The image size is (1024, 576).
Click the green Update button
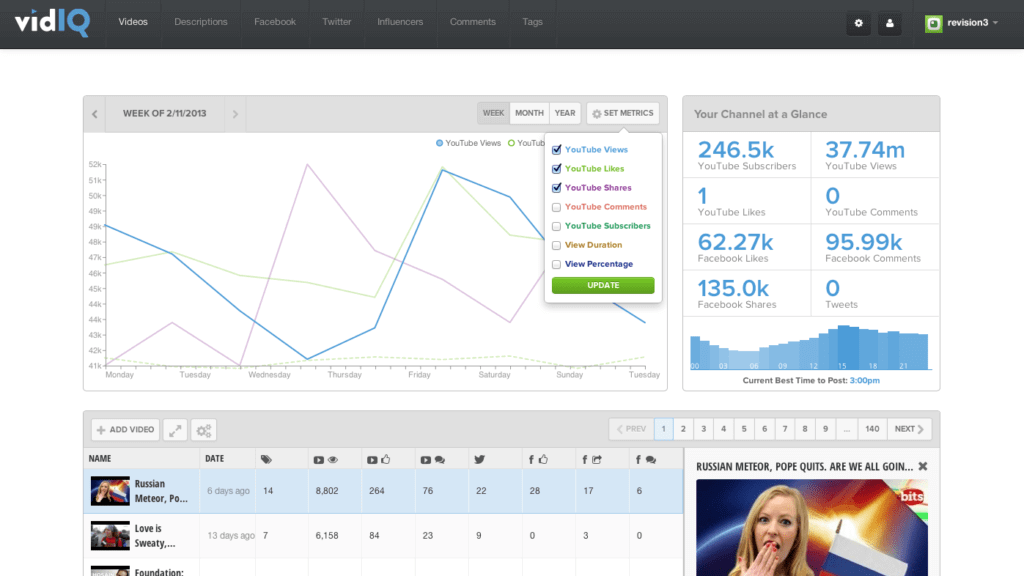tap(603, 285)
